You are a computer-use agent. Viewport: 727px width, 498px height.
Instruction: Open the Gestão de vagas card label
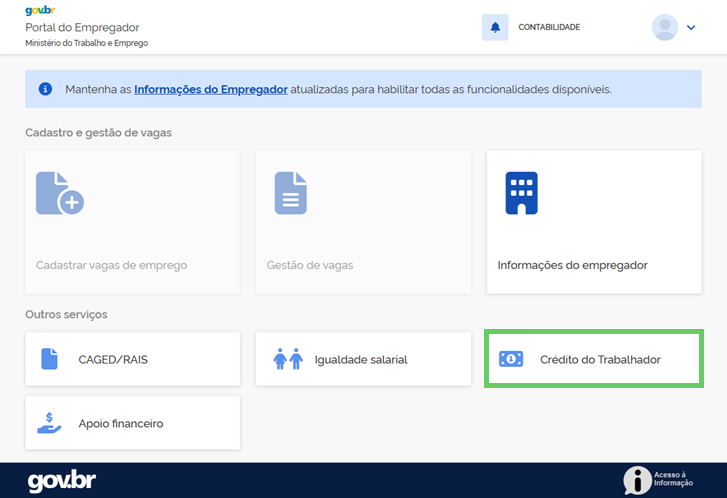(310, 265)
